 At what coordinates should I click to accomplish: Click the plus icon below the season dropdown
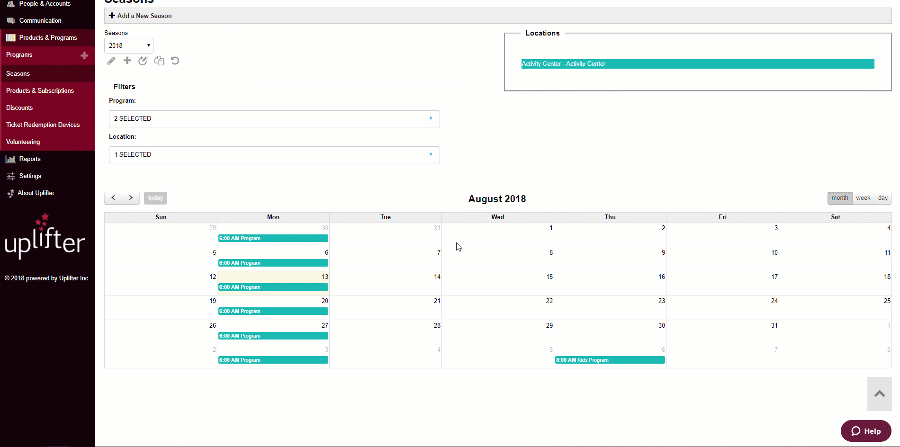tap(127, 60)
